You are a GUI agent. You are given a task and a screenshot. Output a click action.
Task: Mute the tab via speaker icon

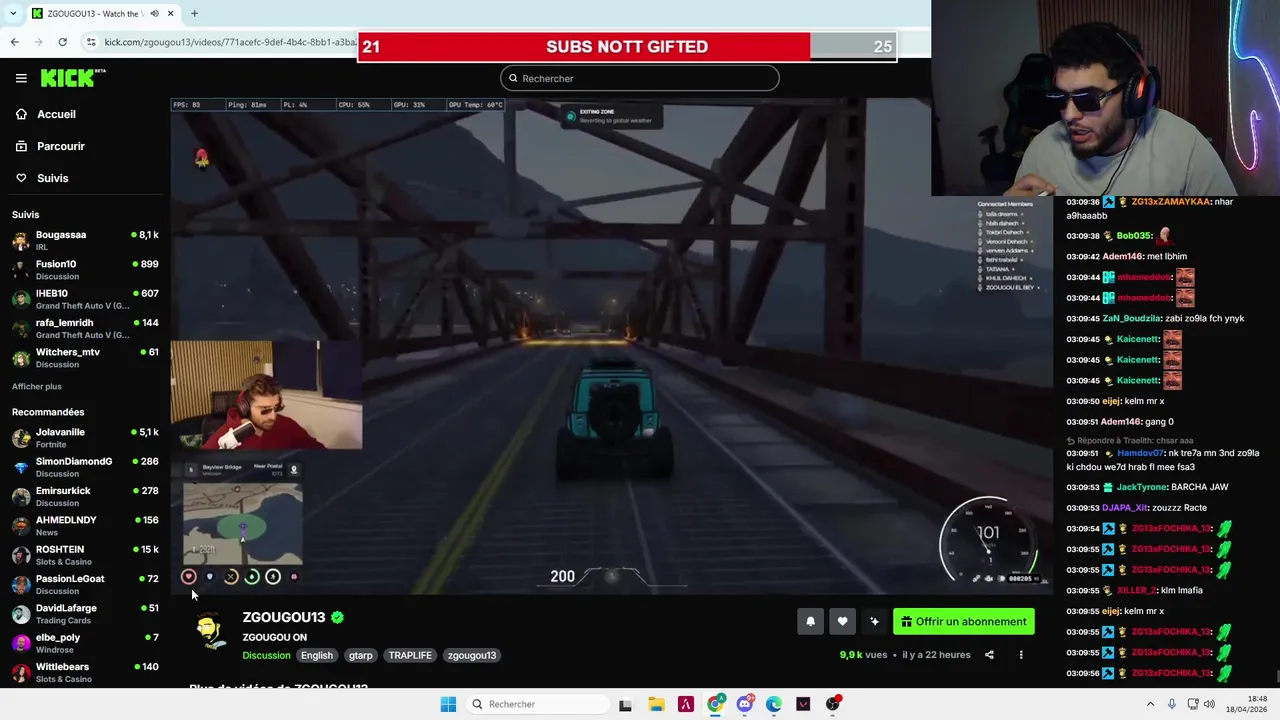pyautogui.click(x=154, y=13)
